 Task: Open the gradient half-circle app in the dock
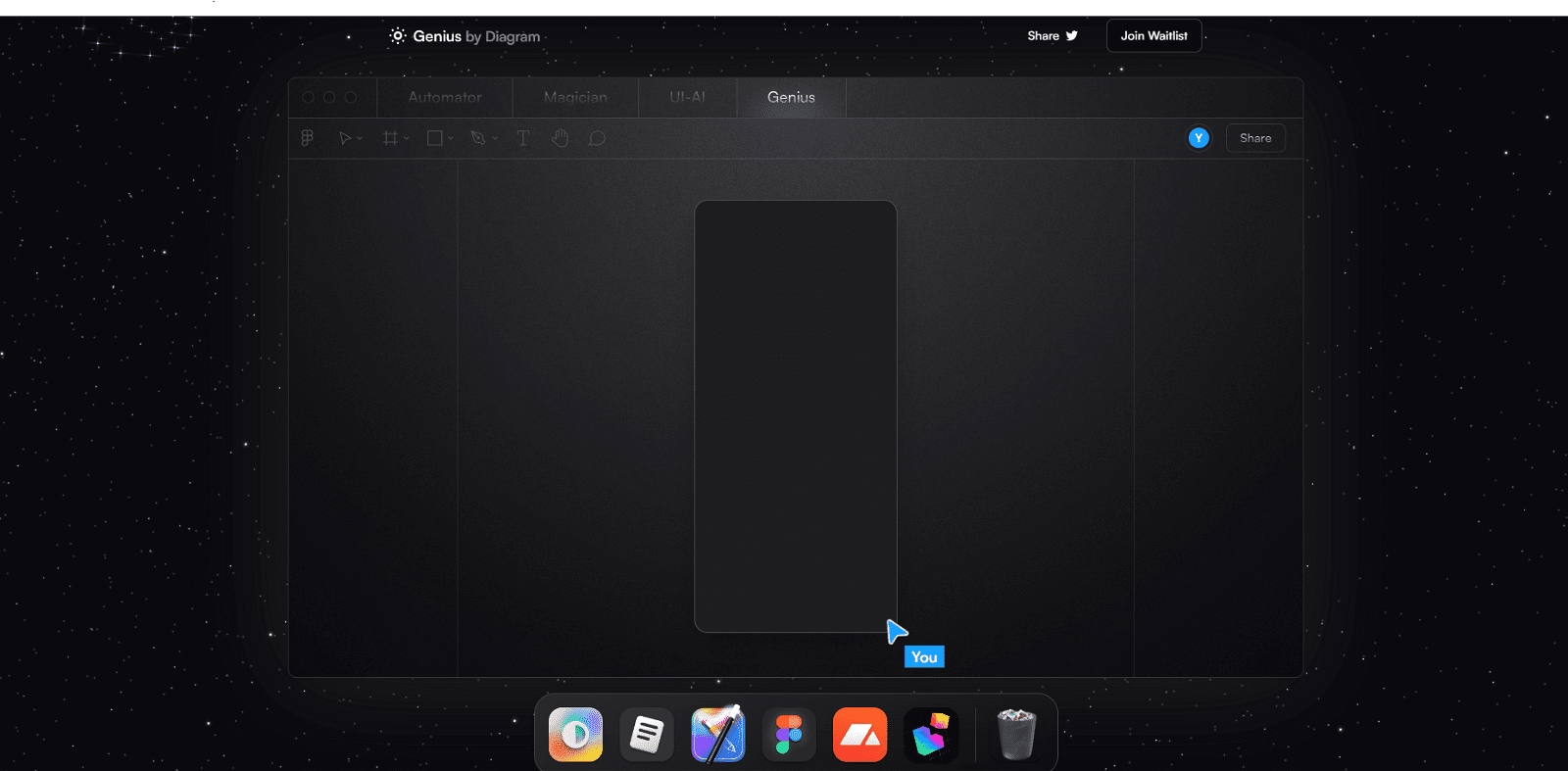(575, 735)
